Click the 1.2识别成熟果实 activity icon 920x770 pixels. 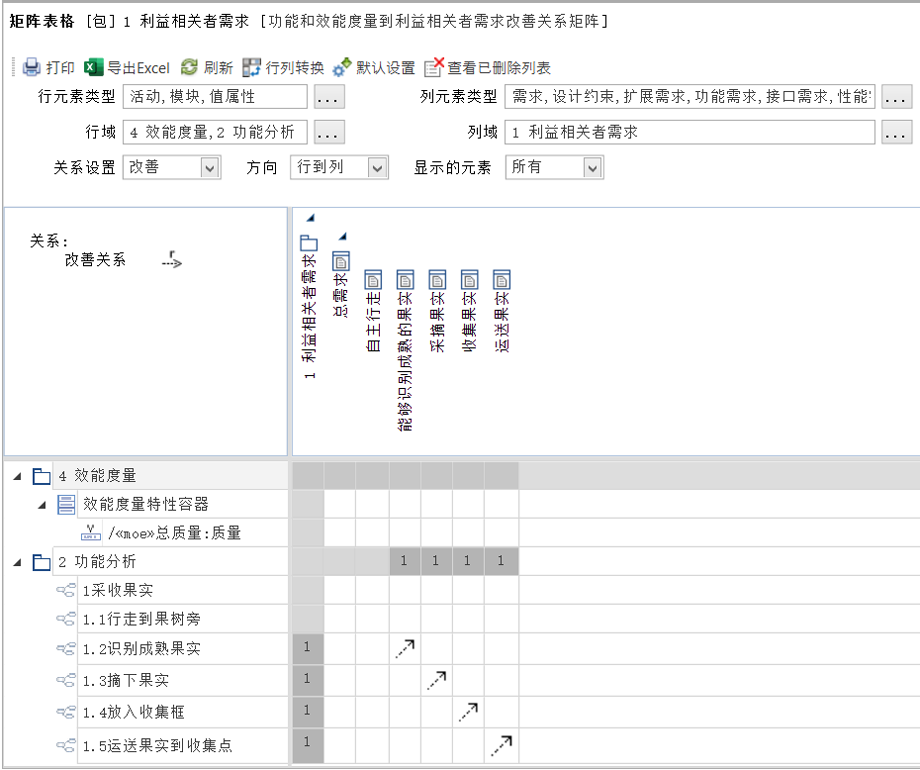pyautogui.click(x=66, y=649)
